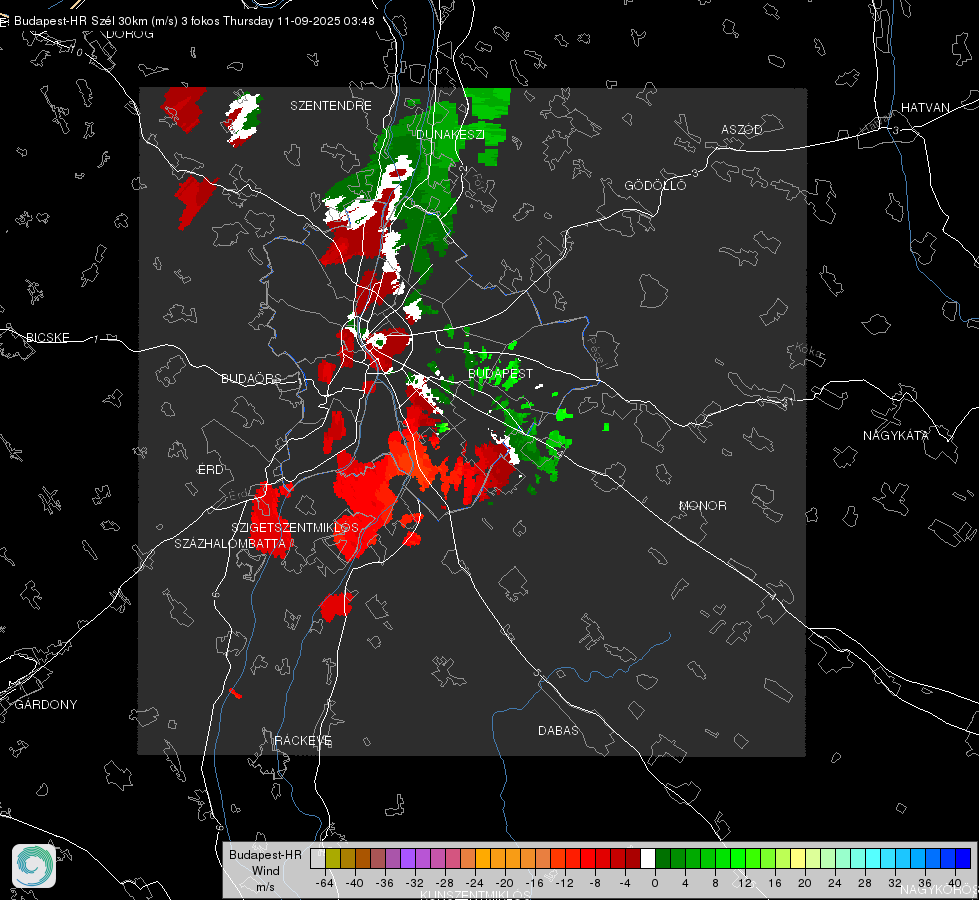Click the GÖDÖLLŐ town label
The width and height of the screenshot is (979, 900).
tap(655, 185)
